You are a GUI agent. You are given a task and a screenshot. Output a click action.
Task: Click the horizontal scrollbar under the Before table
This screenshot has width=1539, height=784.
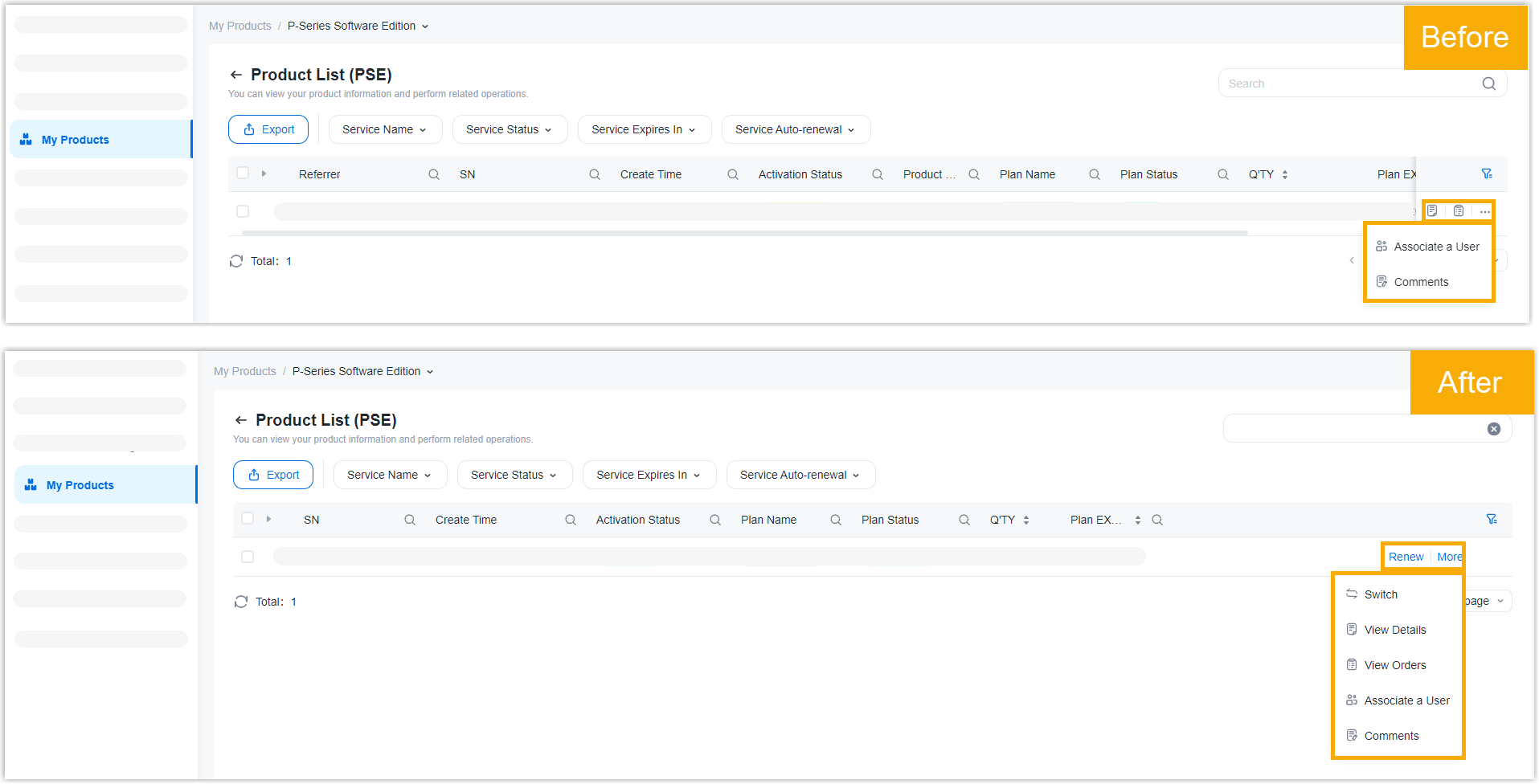pyautogui.click(x=744, y=233)
